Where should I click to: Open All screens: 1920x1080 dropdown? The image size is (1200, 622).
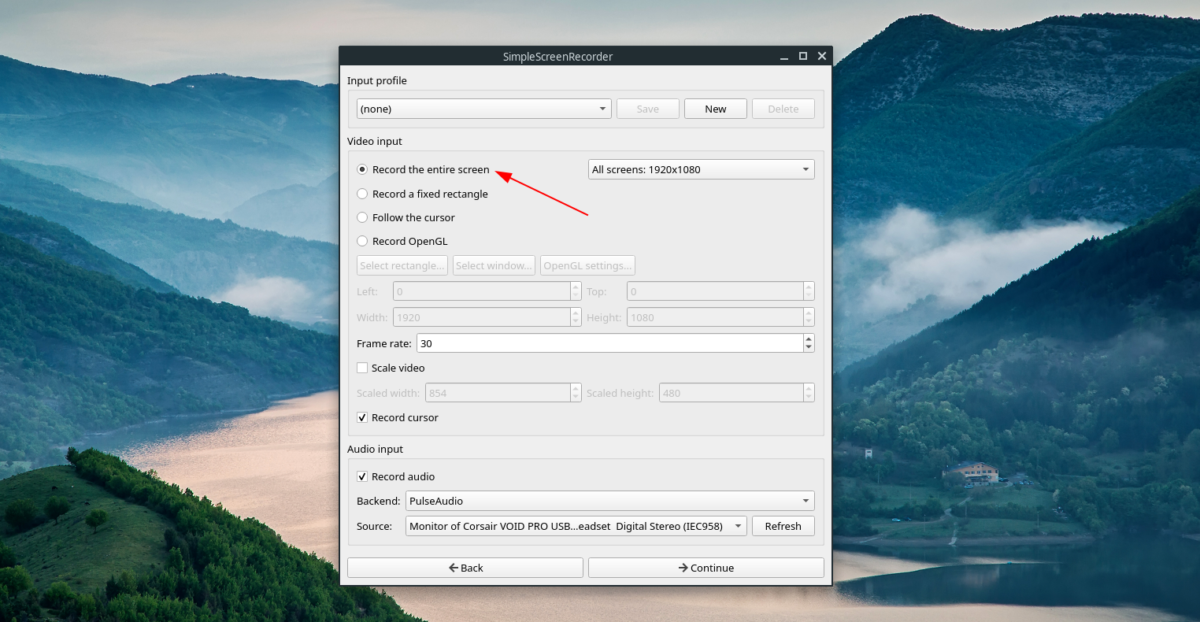tap(701, 170)
